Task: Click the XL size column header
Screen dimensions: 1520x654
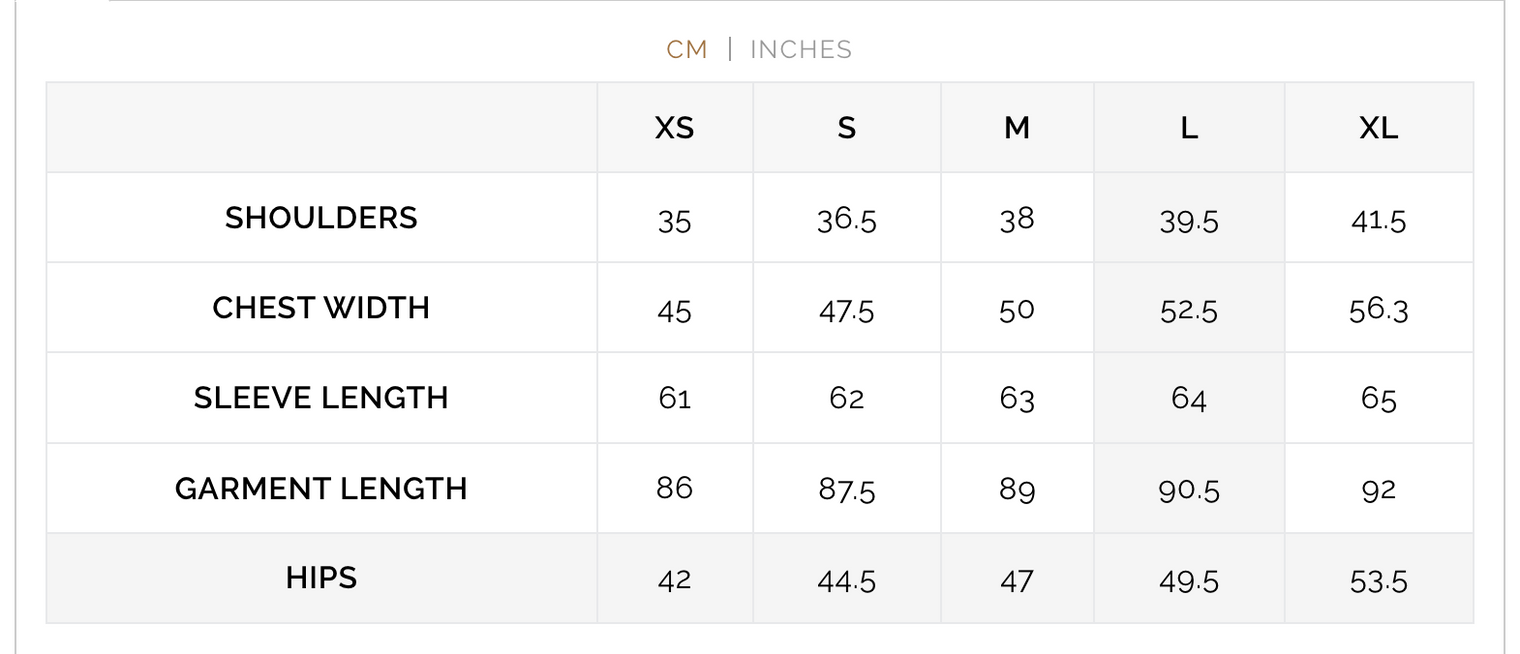Action: point(1378,128)
